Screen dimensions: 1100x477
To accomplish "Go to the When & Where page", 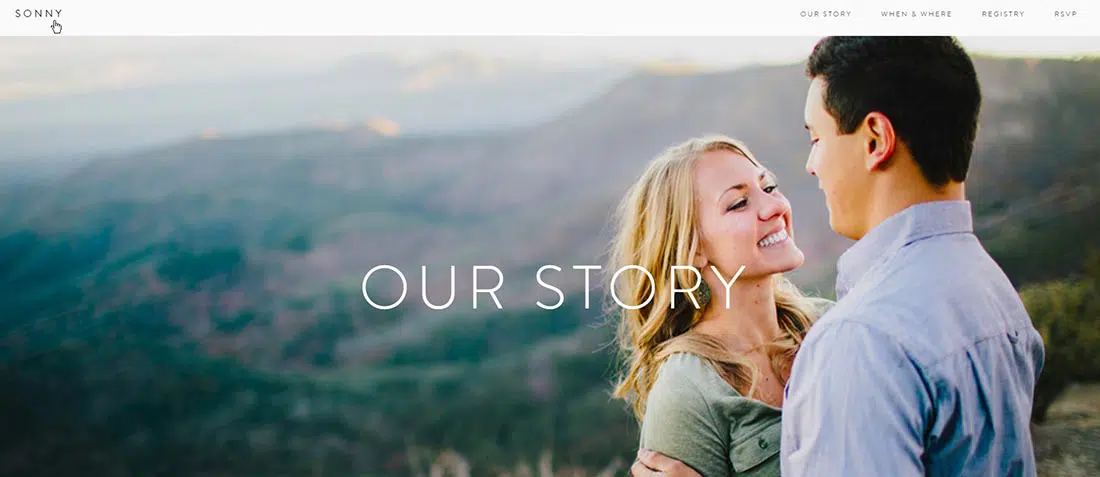I will pos(916,14).
